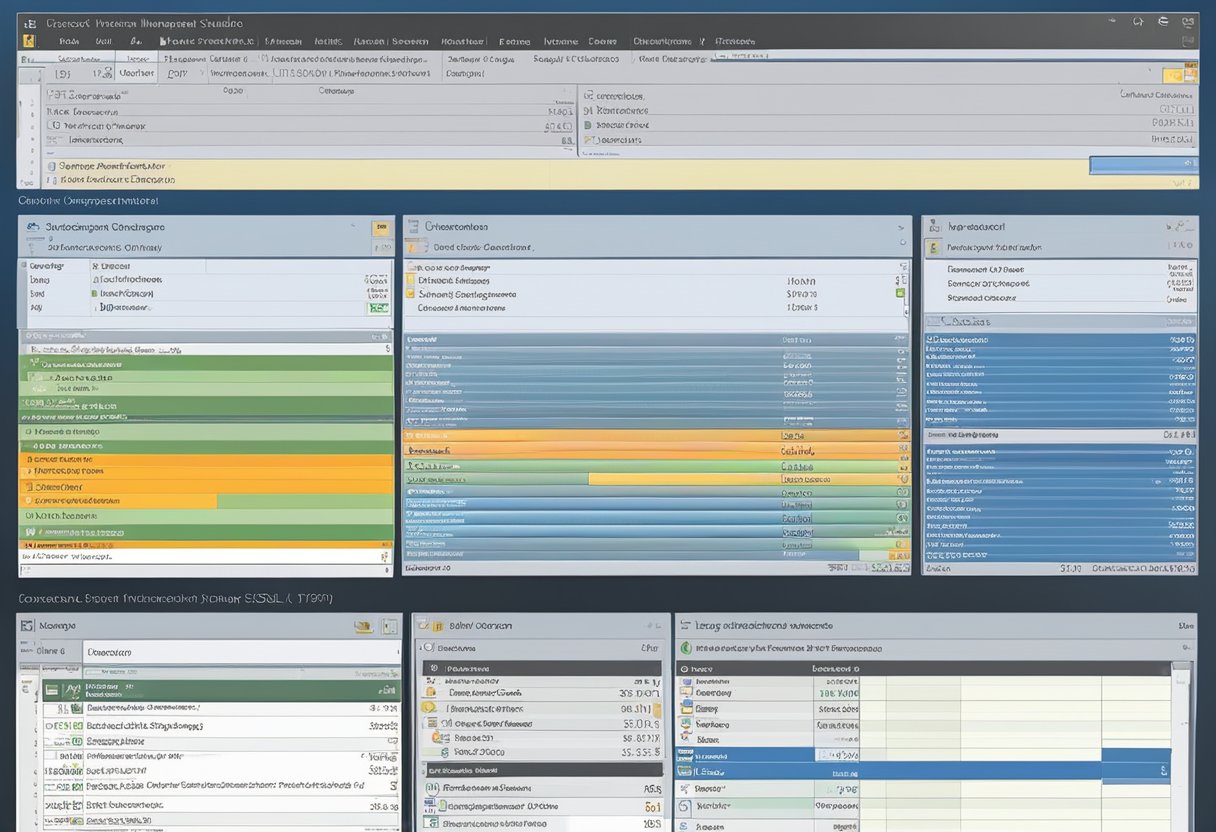Open the first menu in the top menu bar
Image resolution: width=1216 pixels, height=832 pixels.
(x=68, y=42)
